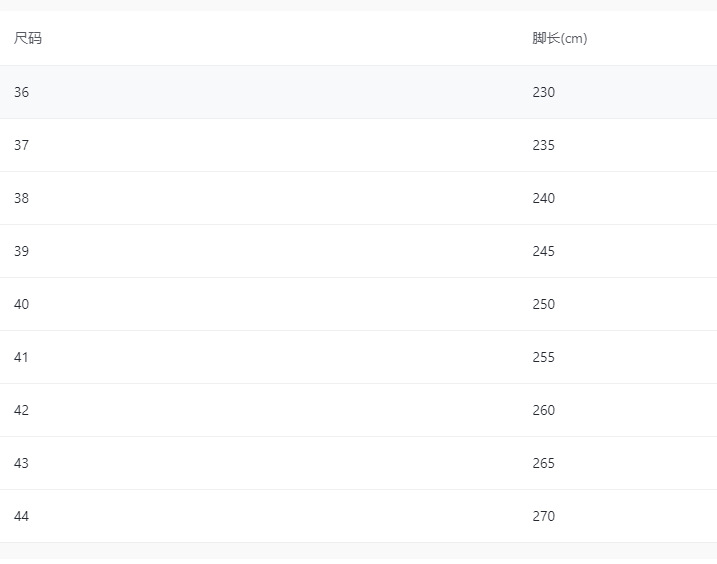Select the size 44 cell
This screenshot has width=717, height=564.
pyautogui.click(x=22, y=516)
